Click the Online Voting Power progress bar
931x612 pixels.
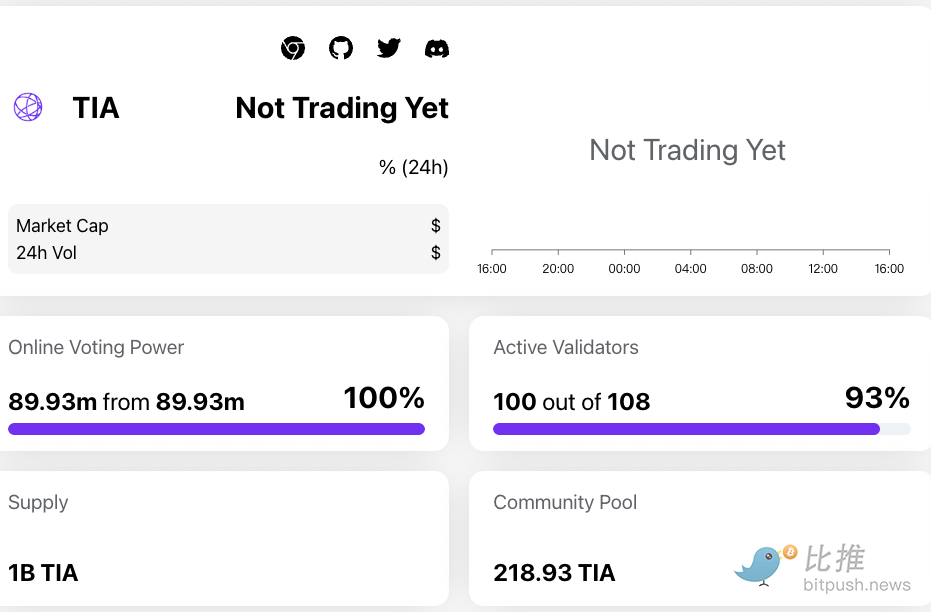click(216, 429)
